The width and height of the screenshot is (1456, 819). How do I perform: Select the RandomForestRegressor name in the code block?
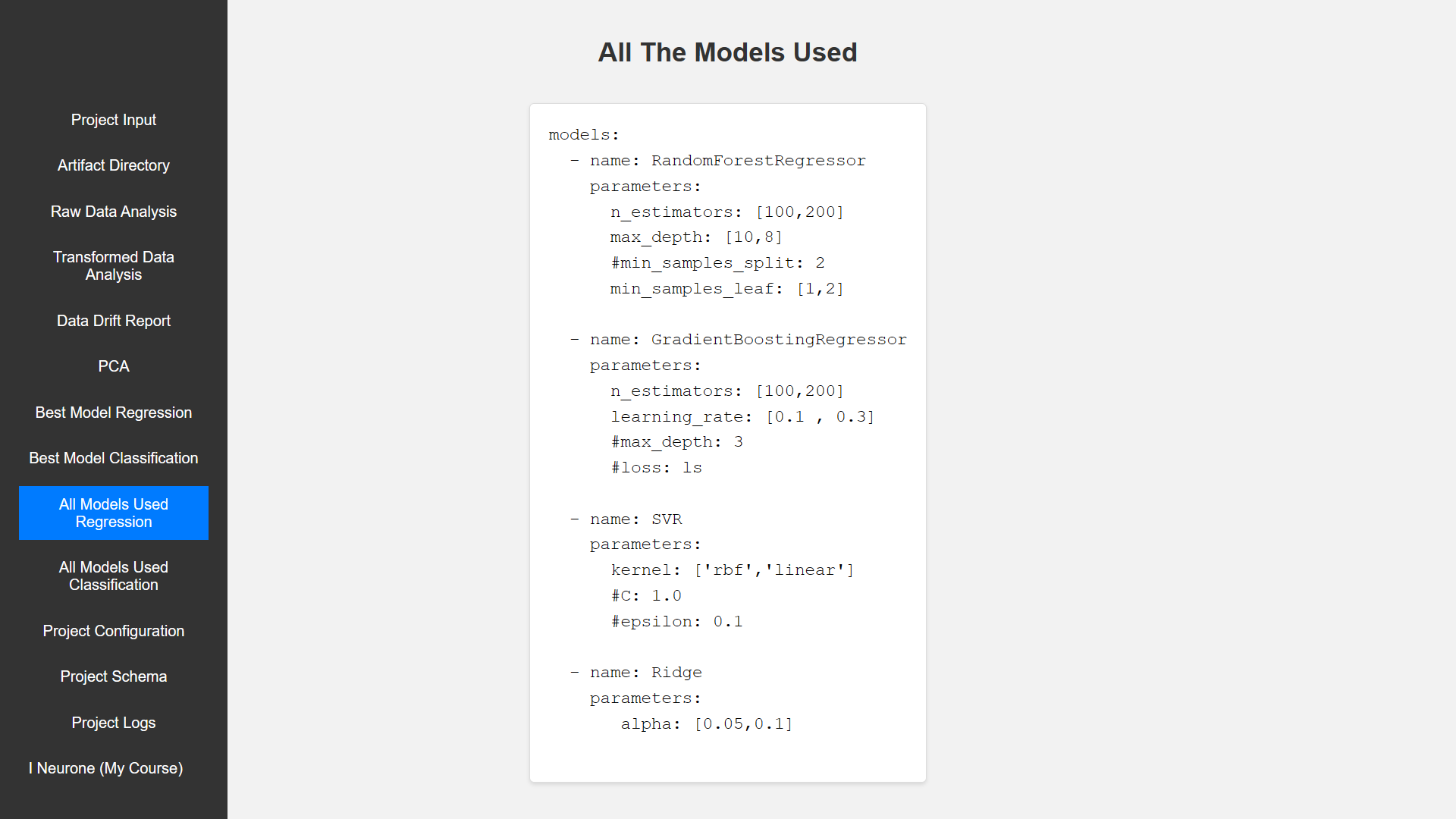[758, 160]
